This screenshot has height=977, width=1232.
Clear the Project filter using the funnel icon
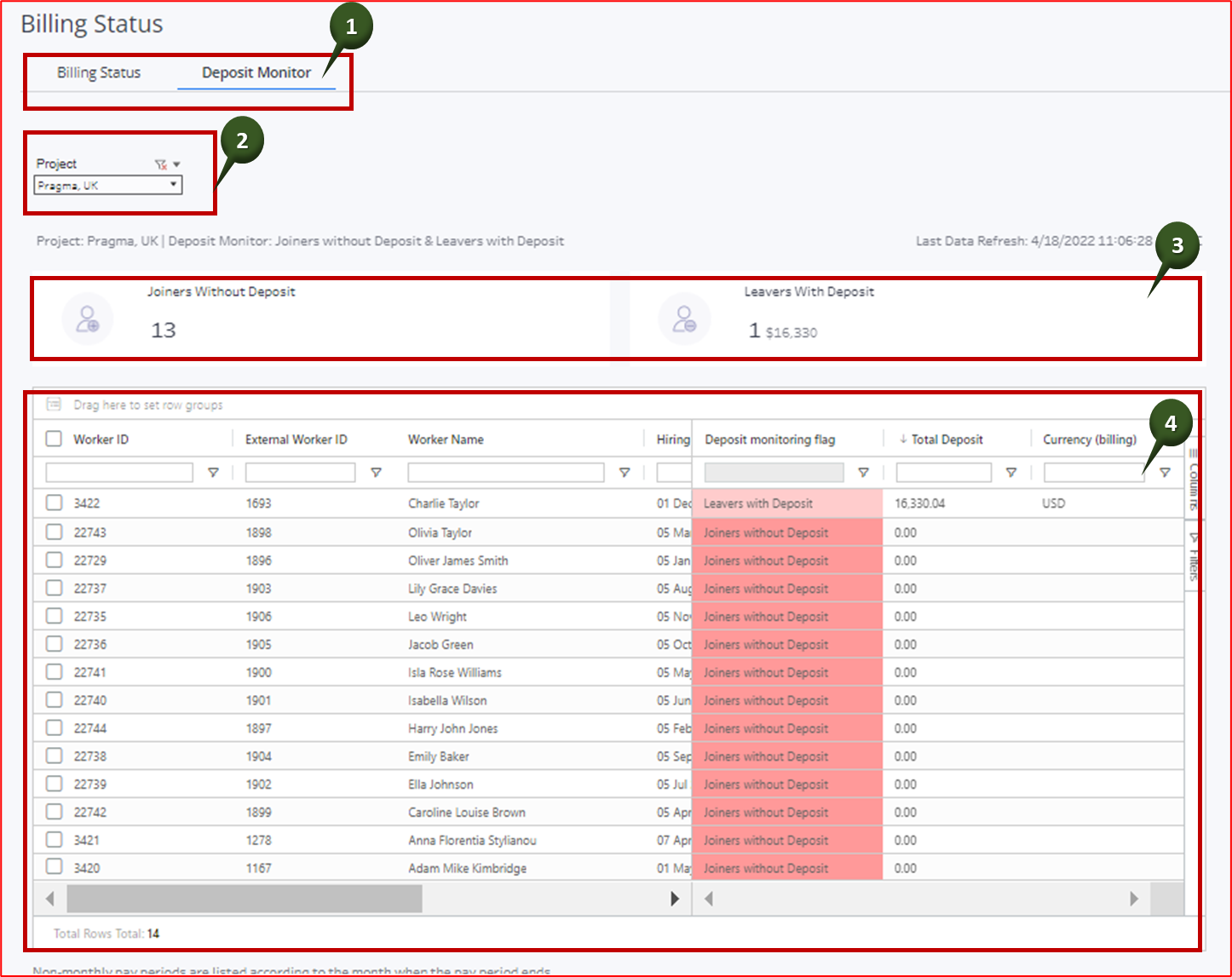pos(161,164)
